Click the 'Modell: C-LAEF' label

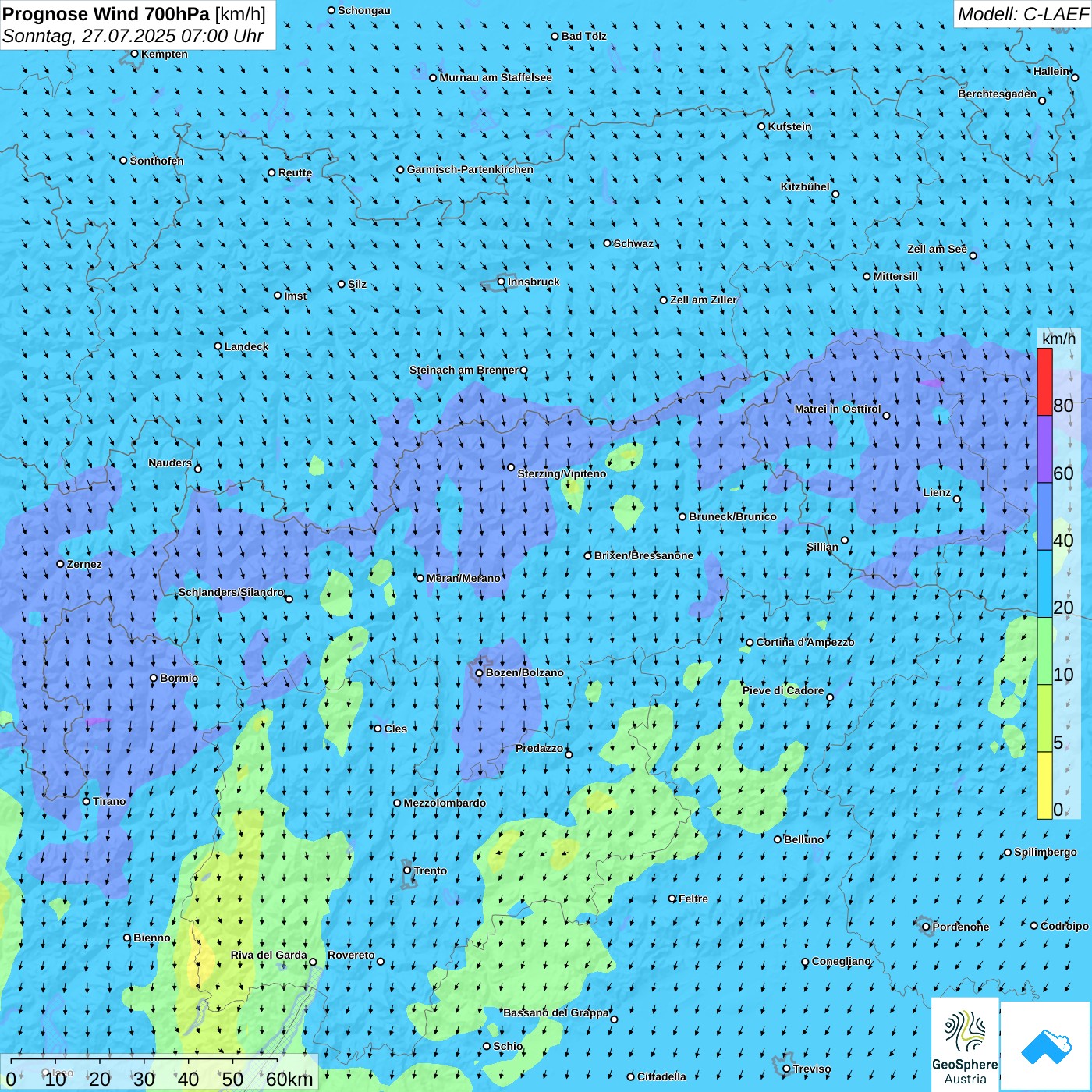[x=1023, y=14]
